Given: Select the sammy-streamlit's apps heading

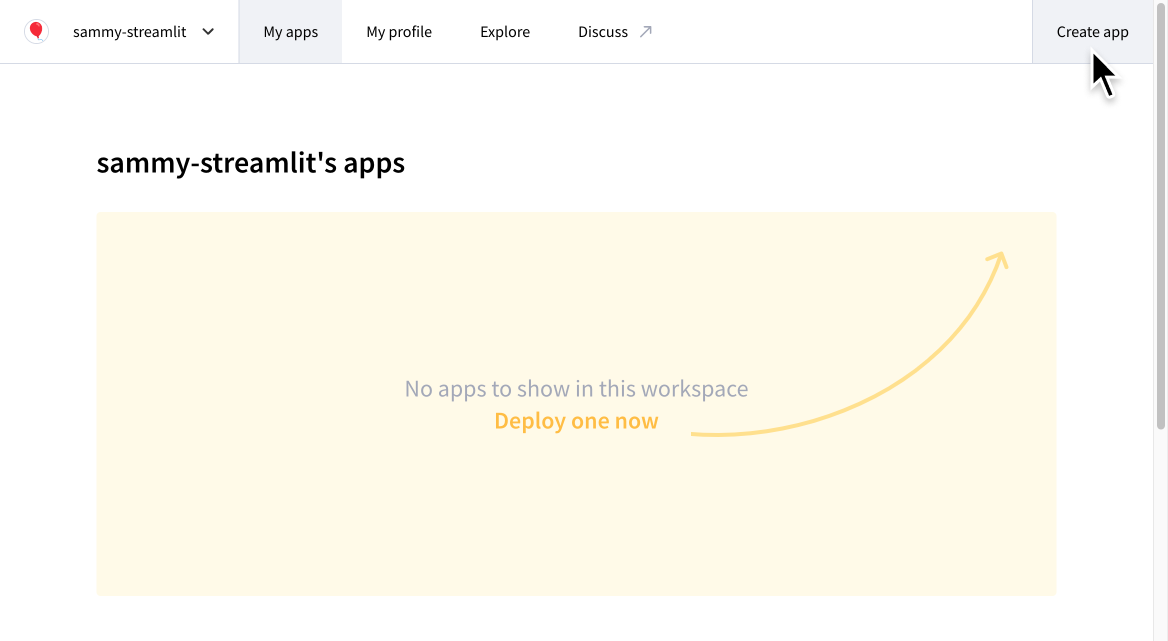Looking at the screenshot, I should (250, 162).
